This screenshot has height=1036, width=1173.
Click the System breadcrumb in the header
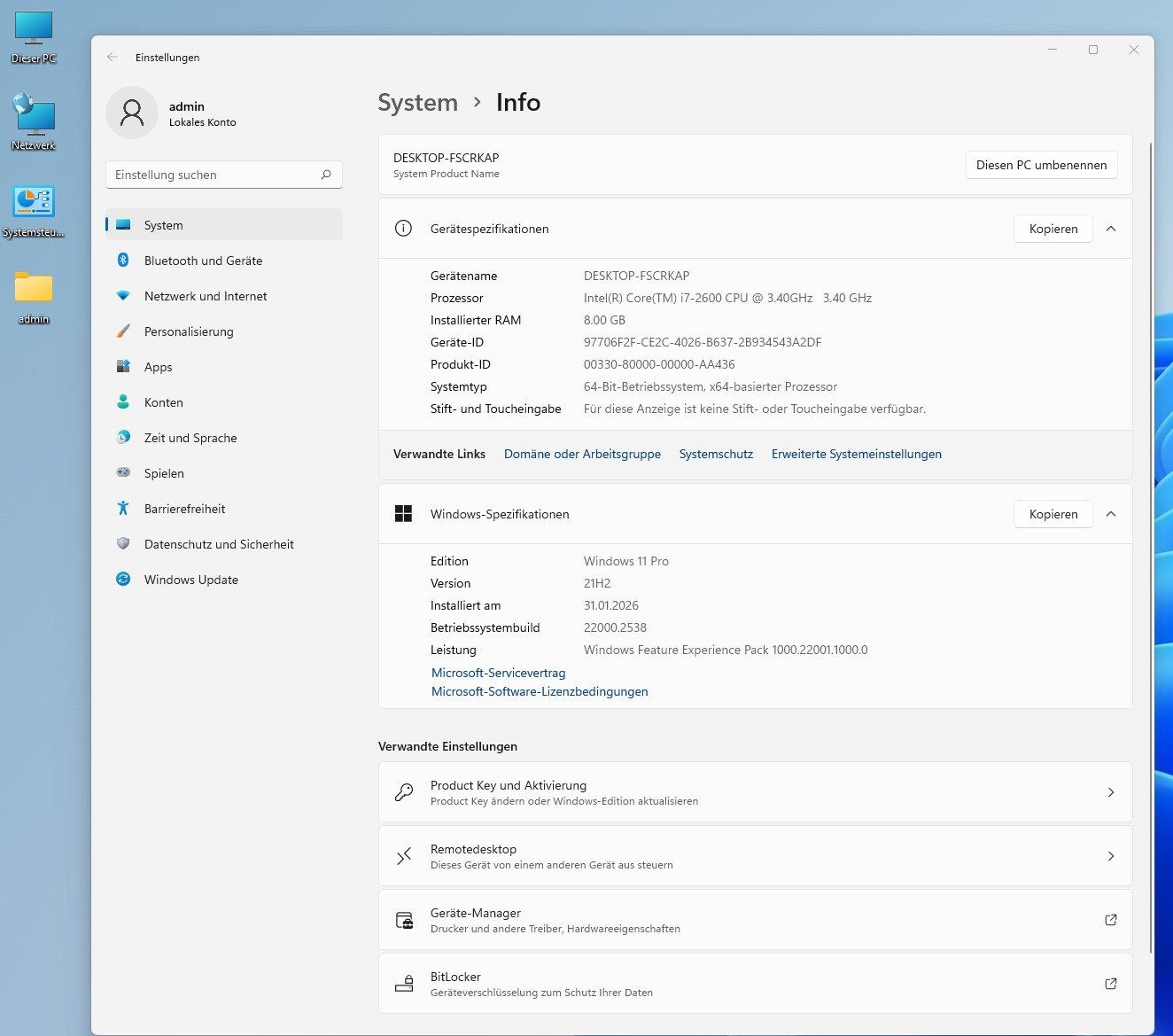click(x=418, y=103)
